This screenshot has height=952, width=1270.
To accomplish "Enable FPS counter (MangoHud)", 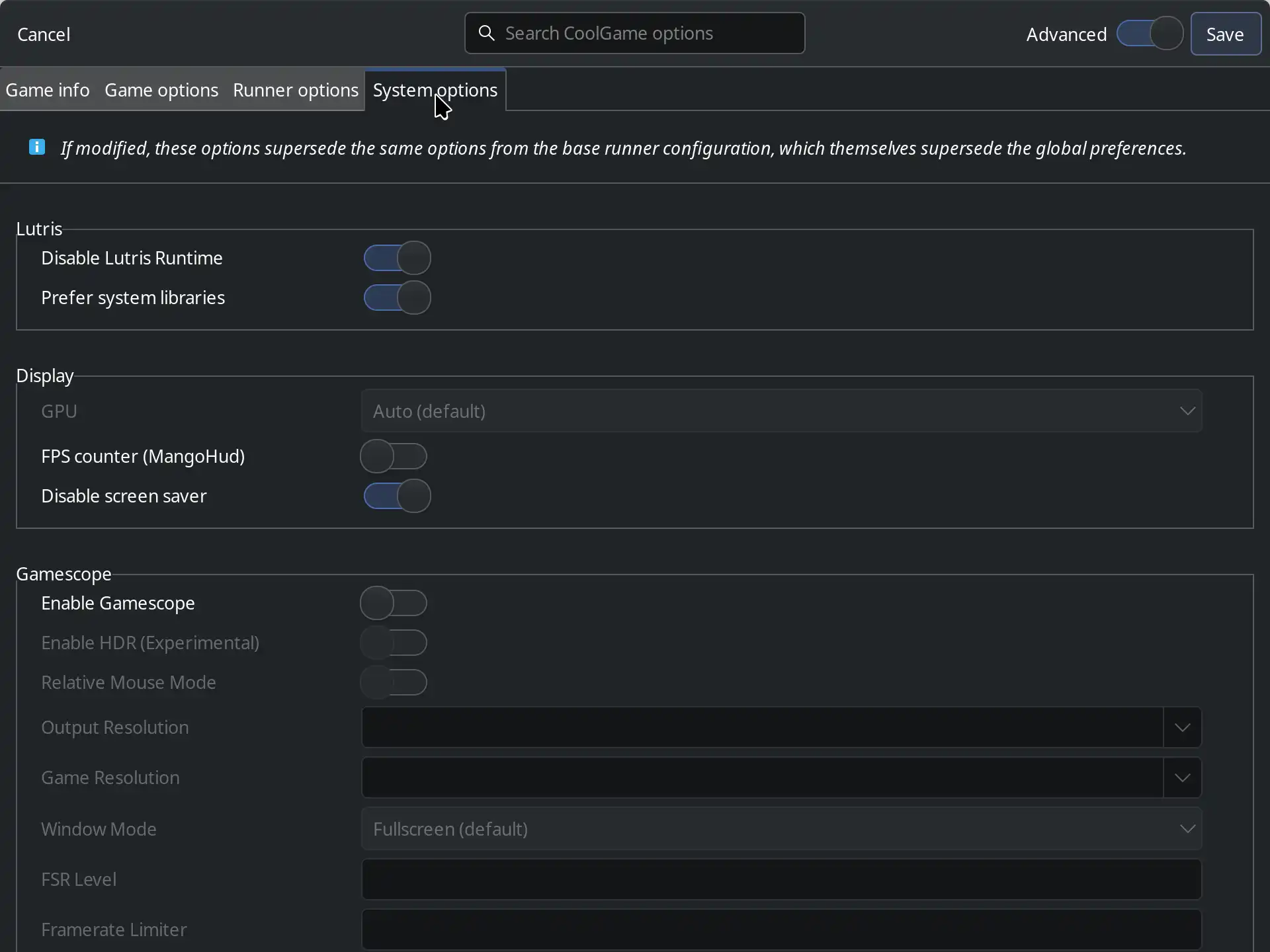I will coord(394,456).
